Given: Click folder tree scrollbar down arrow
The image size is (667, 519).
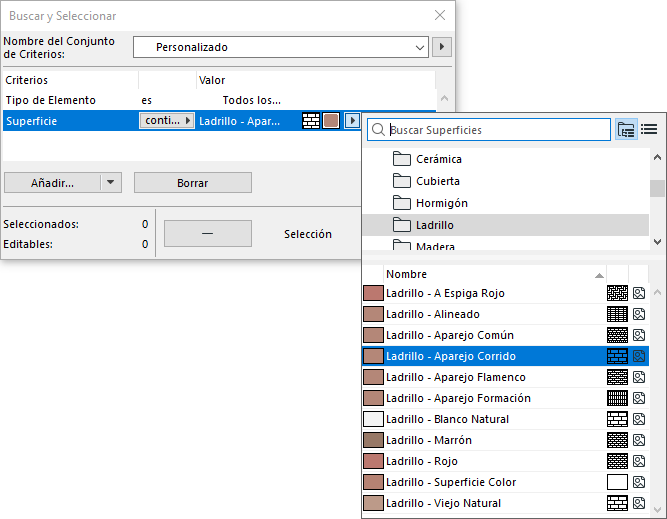Looking at the screenshot, I should [657, 242].
